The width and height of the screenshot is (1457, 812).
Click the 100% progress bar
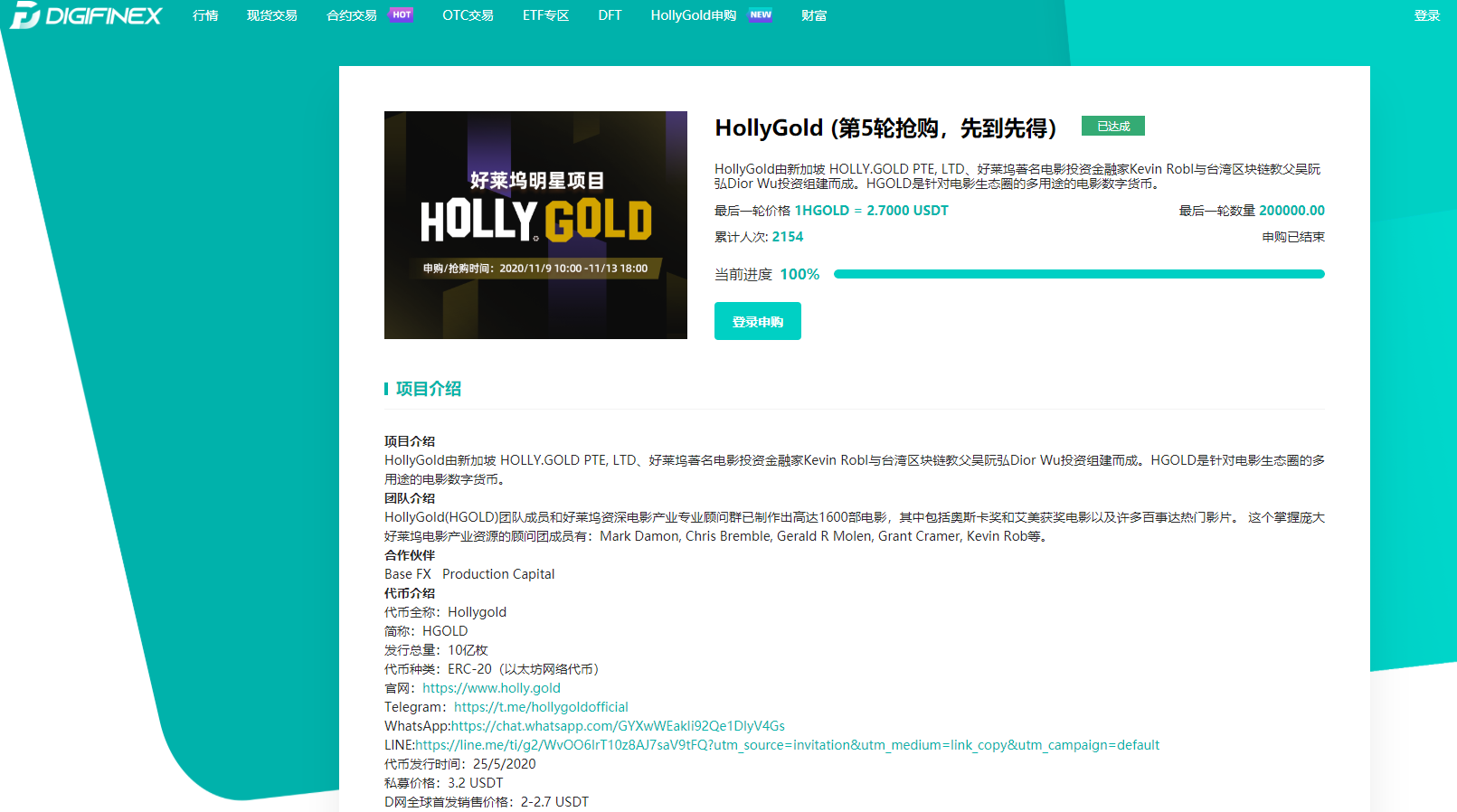(1079, 274)
